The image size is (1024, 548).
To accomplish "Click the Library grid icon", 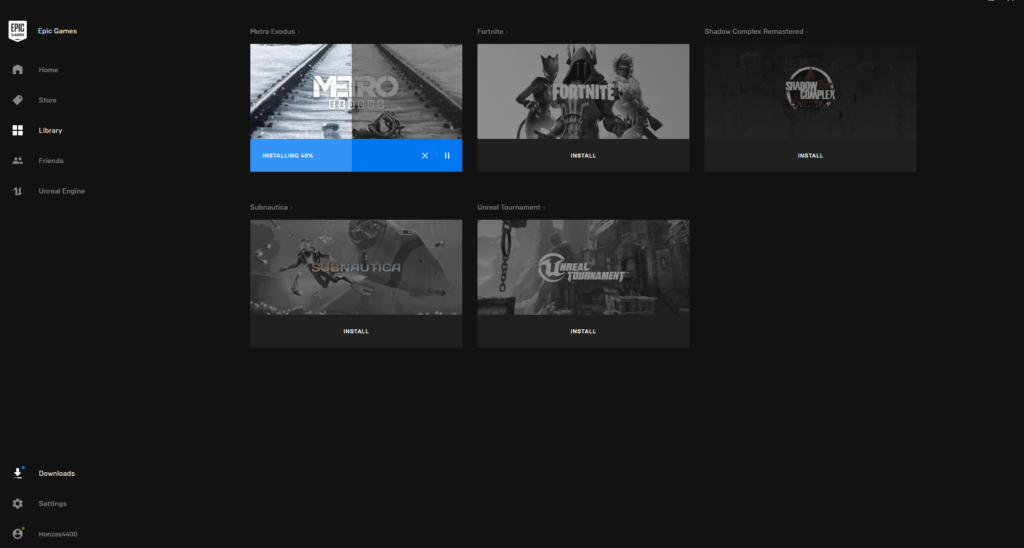I will pos(17,130).
